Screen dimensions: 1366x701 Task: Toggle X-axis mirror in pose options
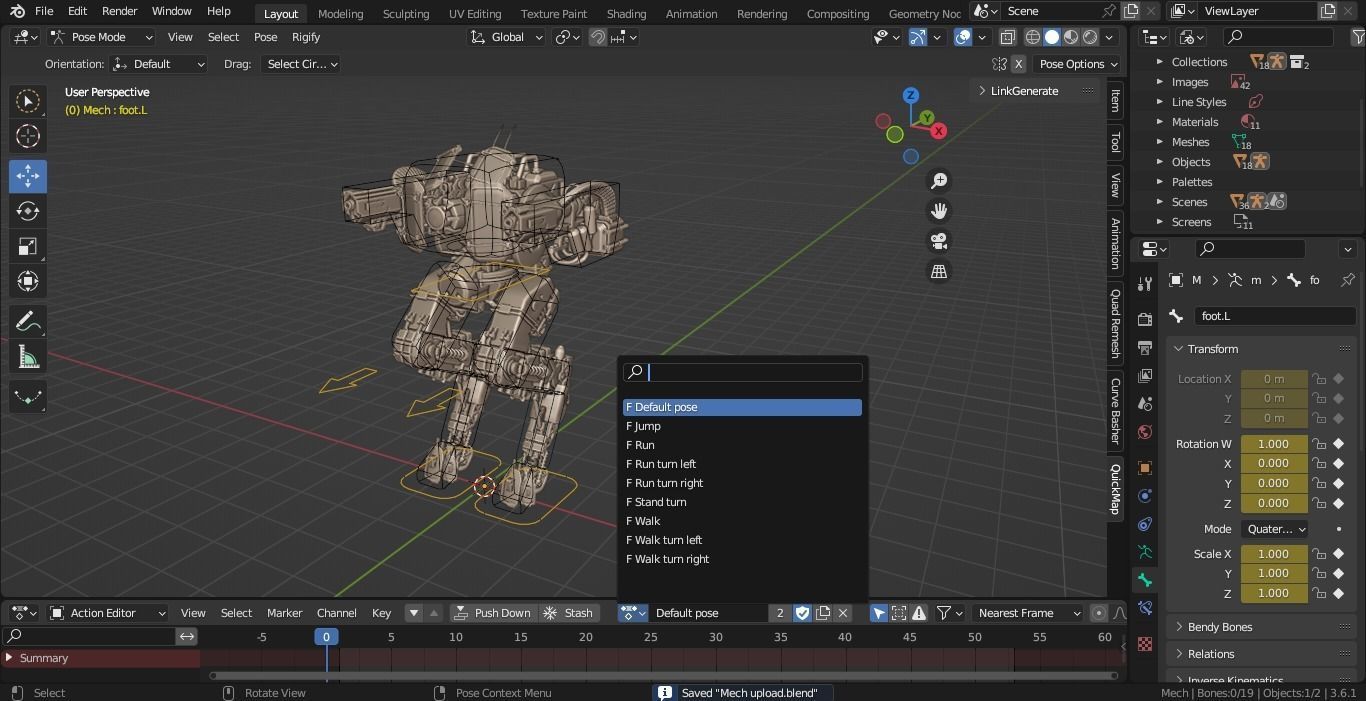(1018, 64)
